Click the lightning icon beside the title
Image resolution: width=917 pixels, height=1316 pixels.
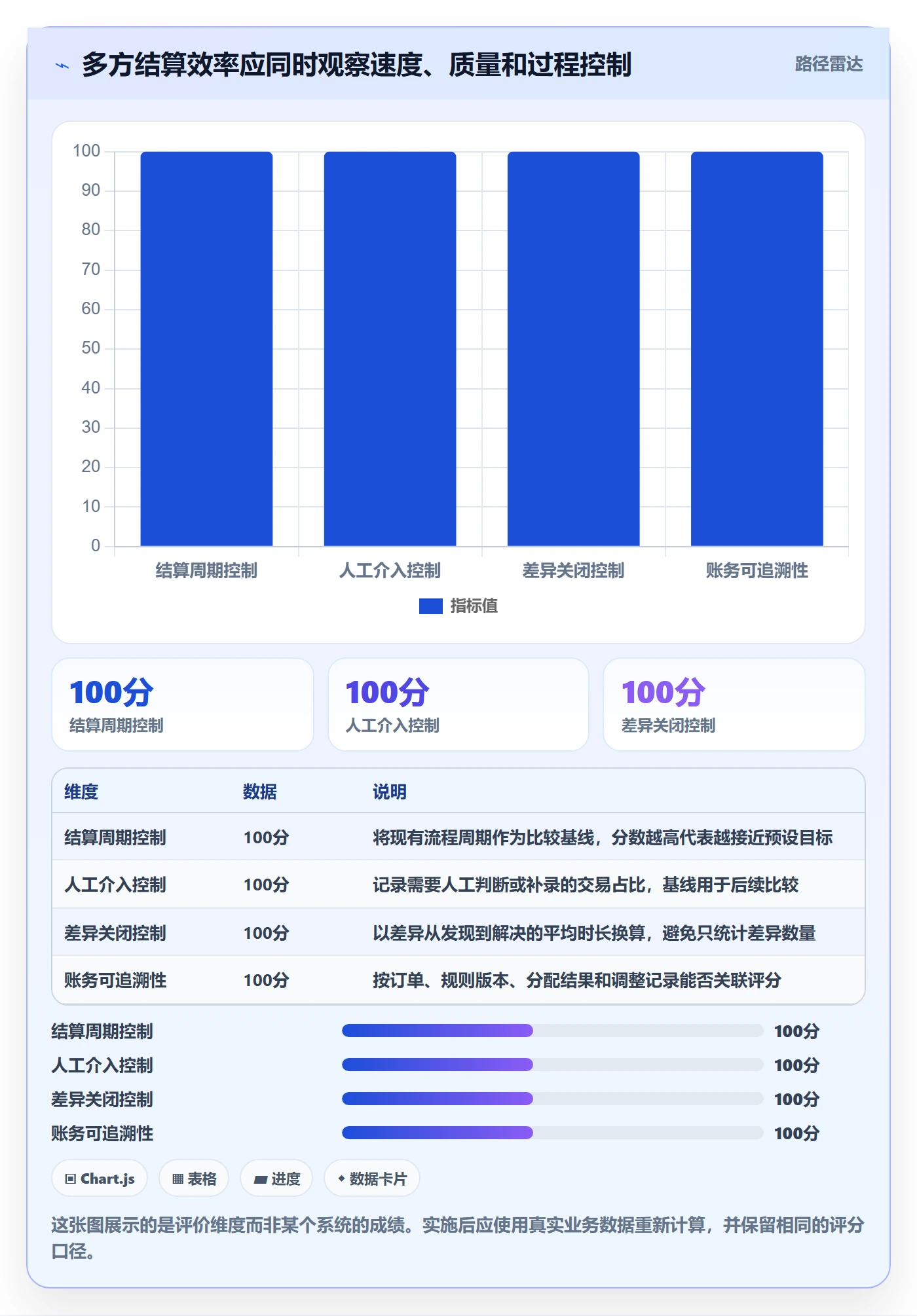click(x=62, y=65)
